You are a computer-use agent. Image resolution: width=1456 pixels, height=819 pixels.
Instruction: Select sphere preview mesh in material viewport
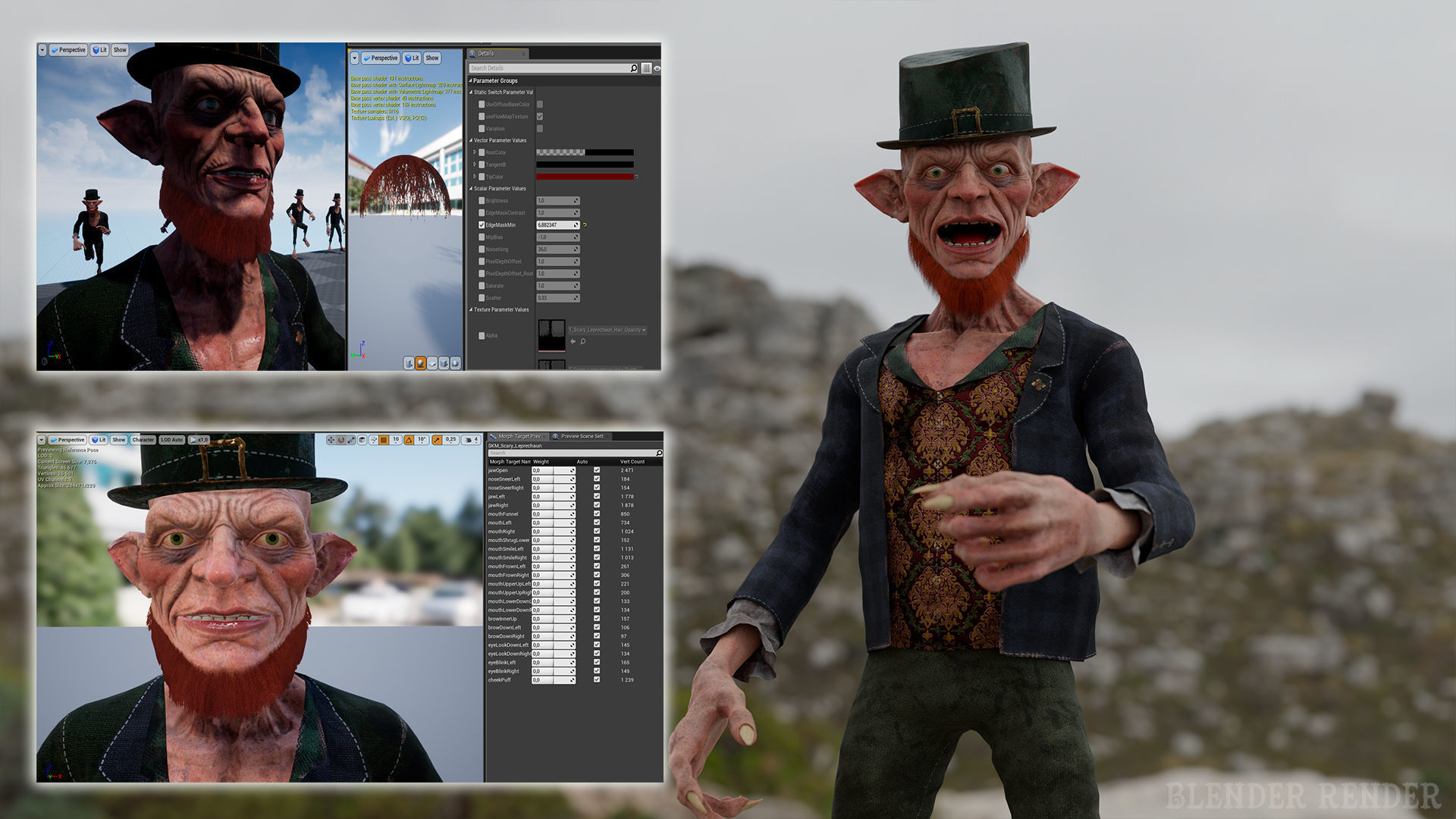pyautogui.click(x=420, y=363)
